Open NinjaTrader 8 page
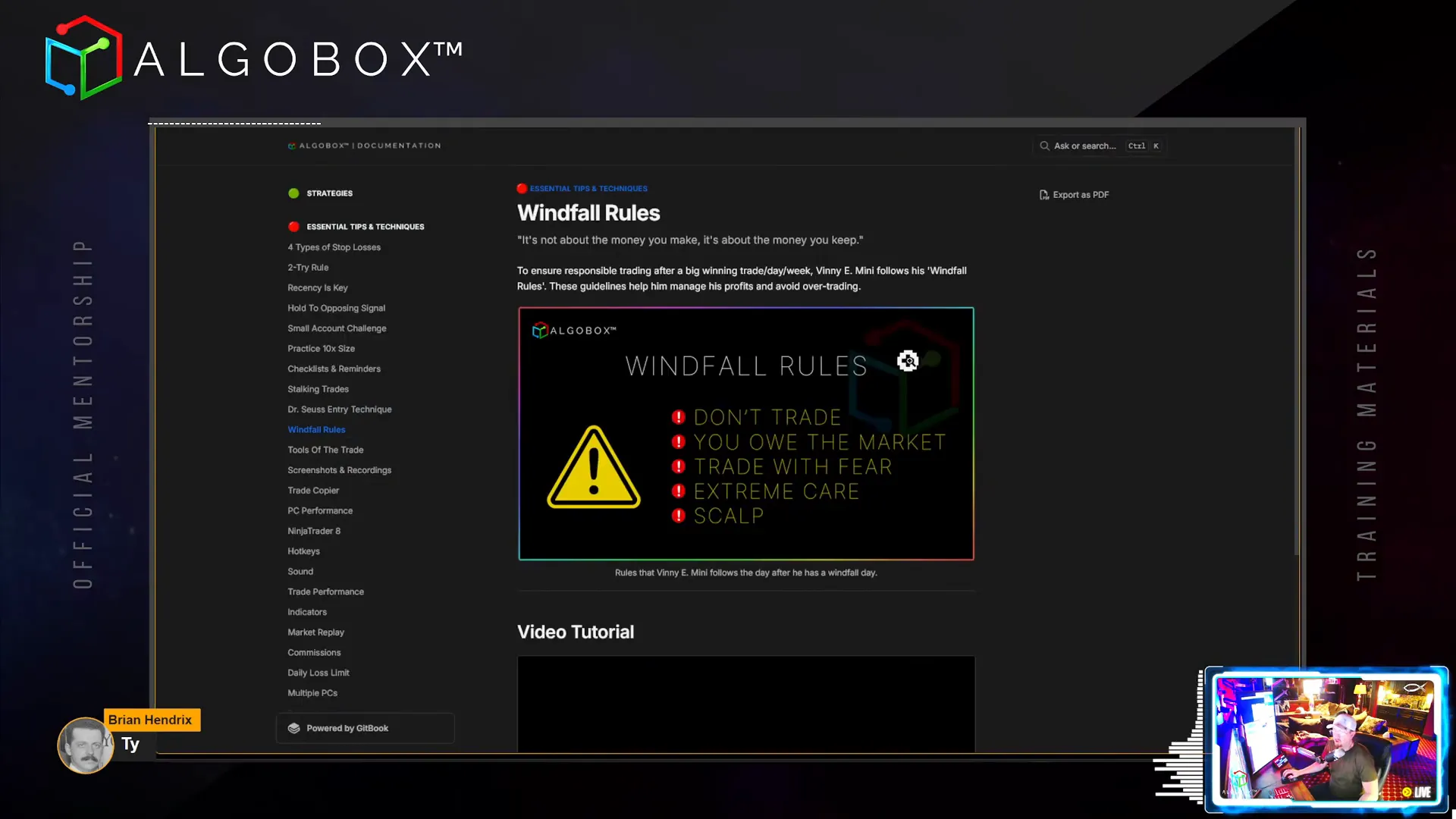 point(314,532)
